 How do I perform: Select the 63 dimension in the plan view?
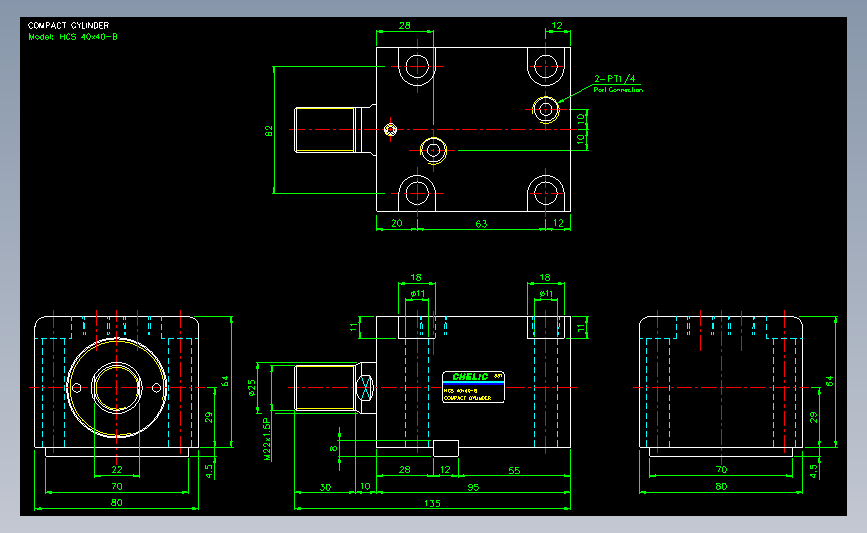click(x=481, y=224)
